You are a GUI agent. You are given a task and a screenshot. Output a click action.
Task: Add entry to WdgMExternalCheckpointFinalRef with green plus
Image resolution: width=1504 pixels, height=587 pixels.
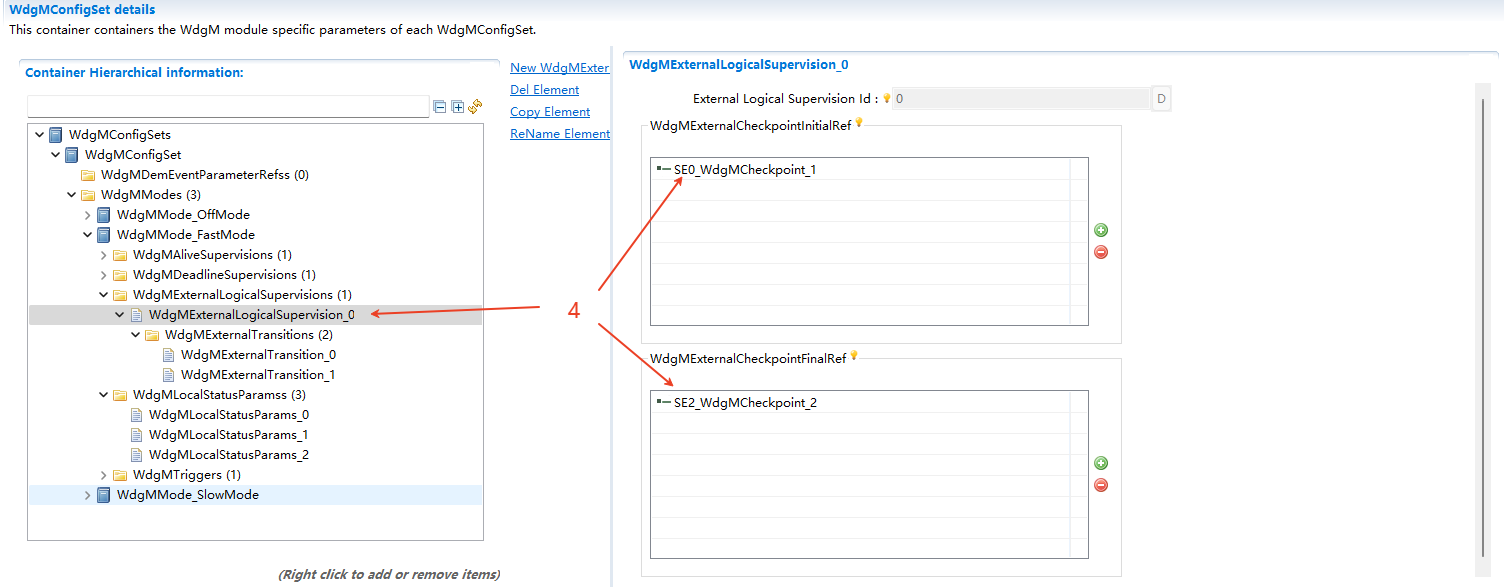pos(1100,463)
